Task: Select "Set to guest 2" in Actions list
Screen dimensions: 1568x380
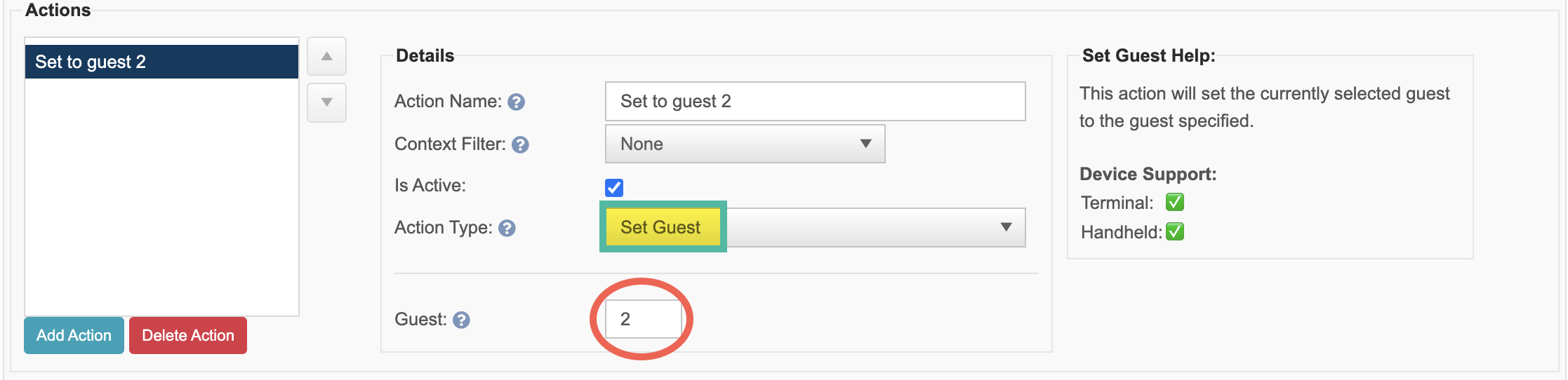Action: click(x=161, y=62)
